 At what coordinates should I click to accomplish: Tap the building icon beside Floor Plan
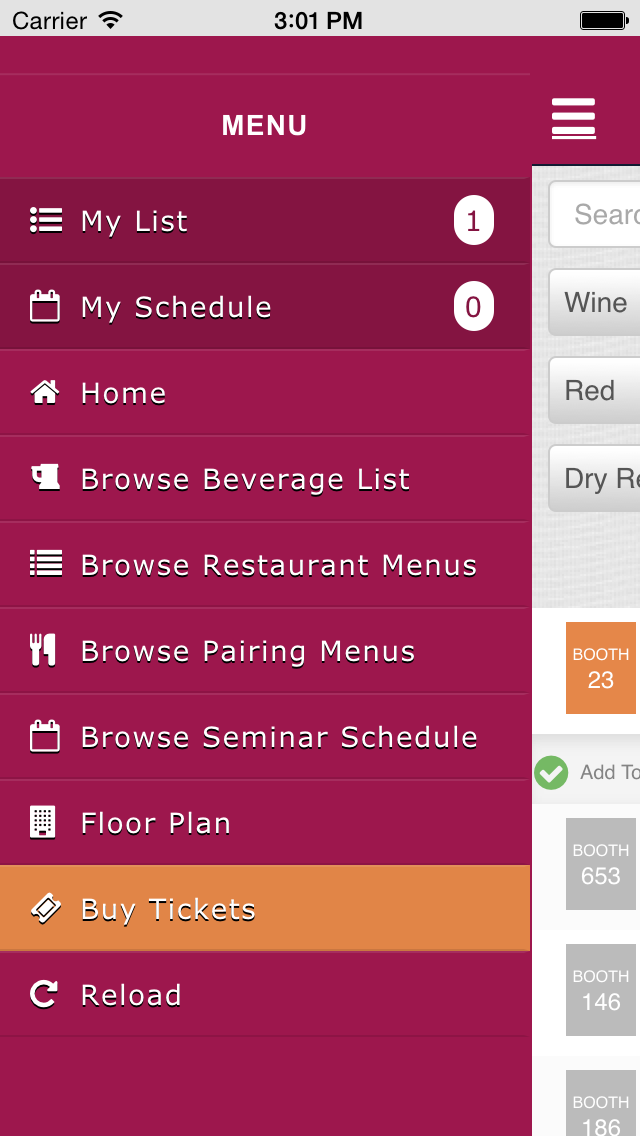(43, 823)
